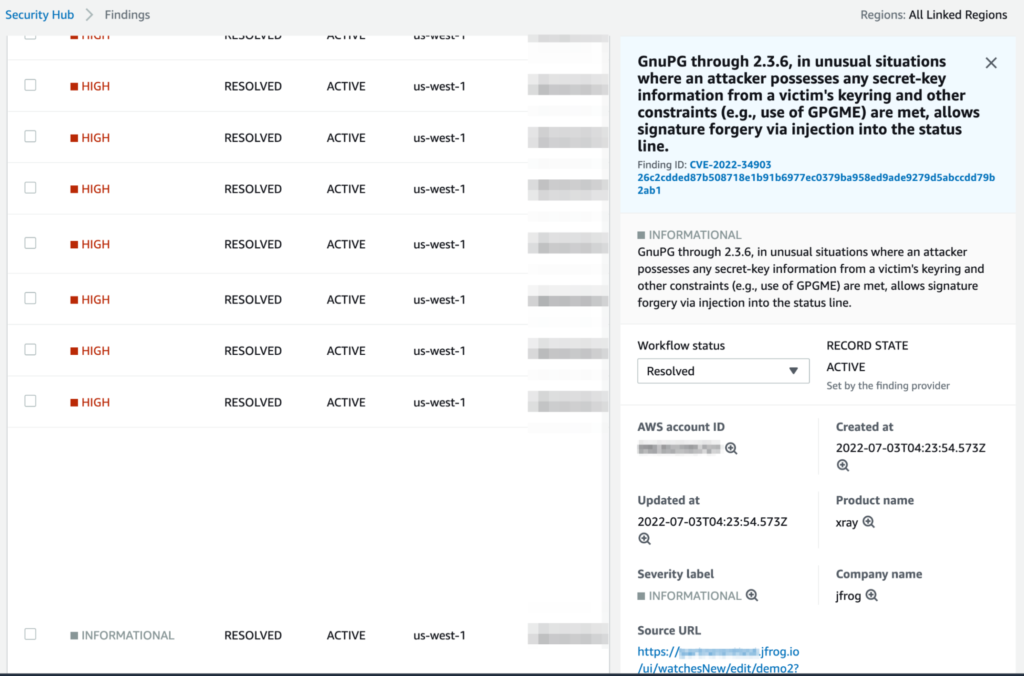
Task: Select checkbox of the INFORMATIONAL finding row
Action: [30, 634]
